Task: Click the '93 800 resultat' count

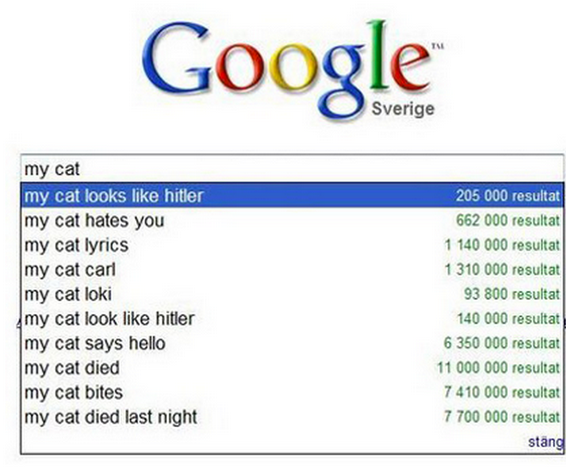Action: 512,294
